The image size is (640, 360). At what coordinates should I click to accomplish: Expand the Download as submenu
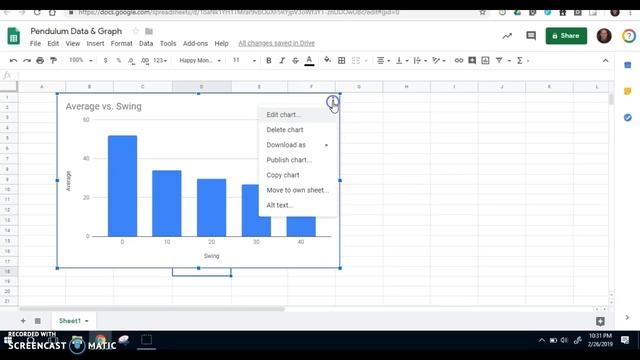pos(297,145)
